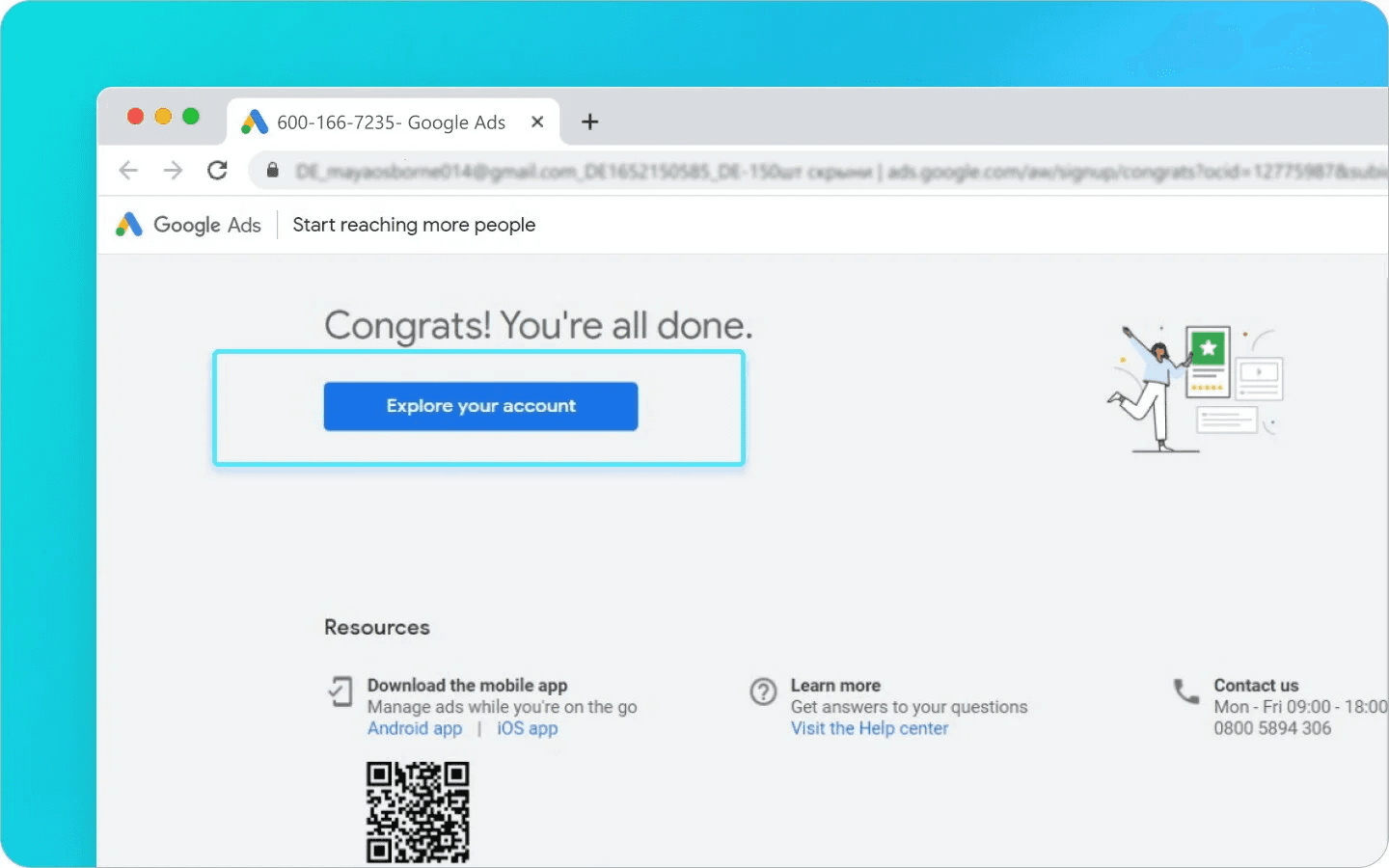Select the 600-166-7235 Google Ads tab

pos(394,122)
